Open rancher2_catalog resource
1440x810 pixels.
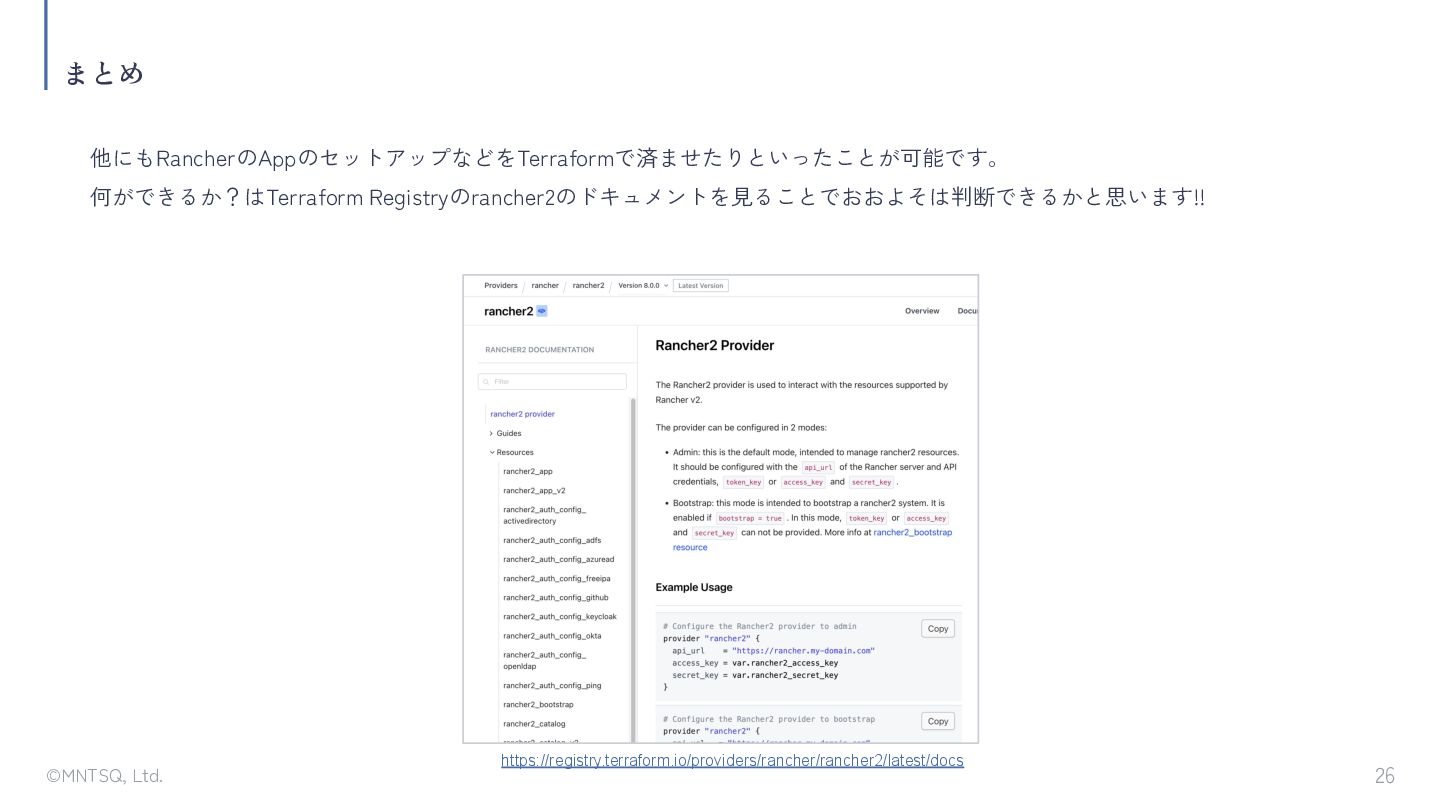534,724
